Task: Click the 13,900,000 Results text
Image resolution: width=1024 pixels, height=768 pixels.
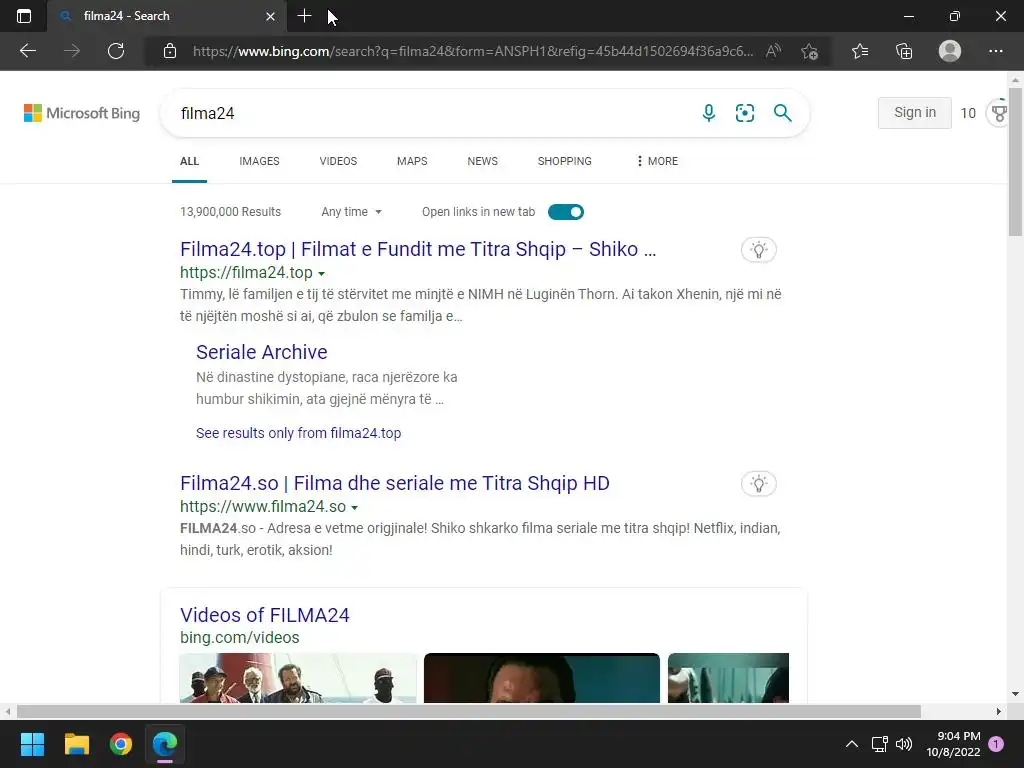Action: pyautogui.click(x=231, y=212)
